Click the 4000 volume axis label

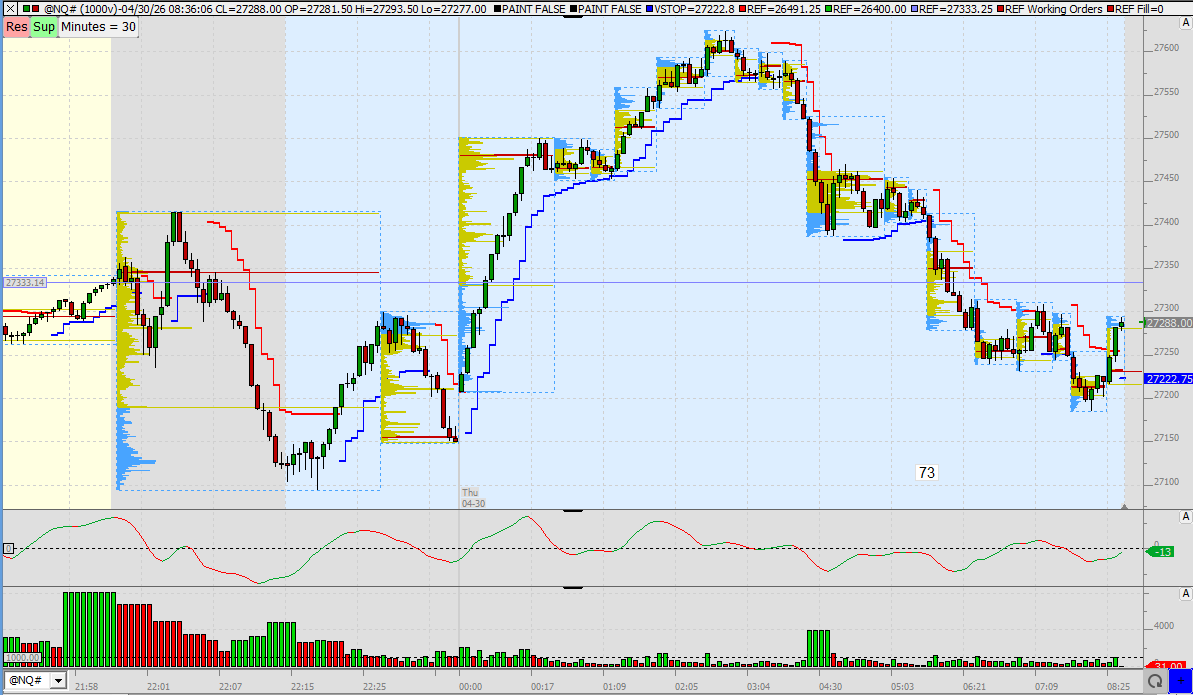[1164, 626]
